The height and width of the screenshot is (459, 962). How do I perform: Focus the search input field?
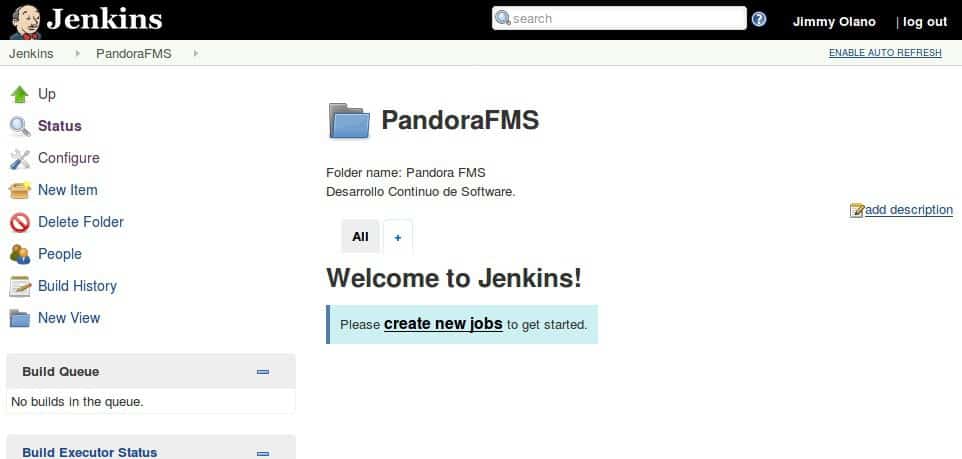618,18
